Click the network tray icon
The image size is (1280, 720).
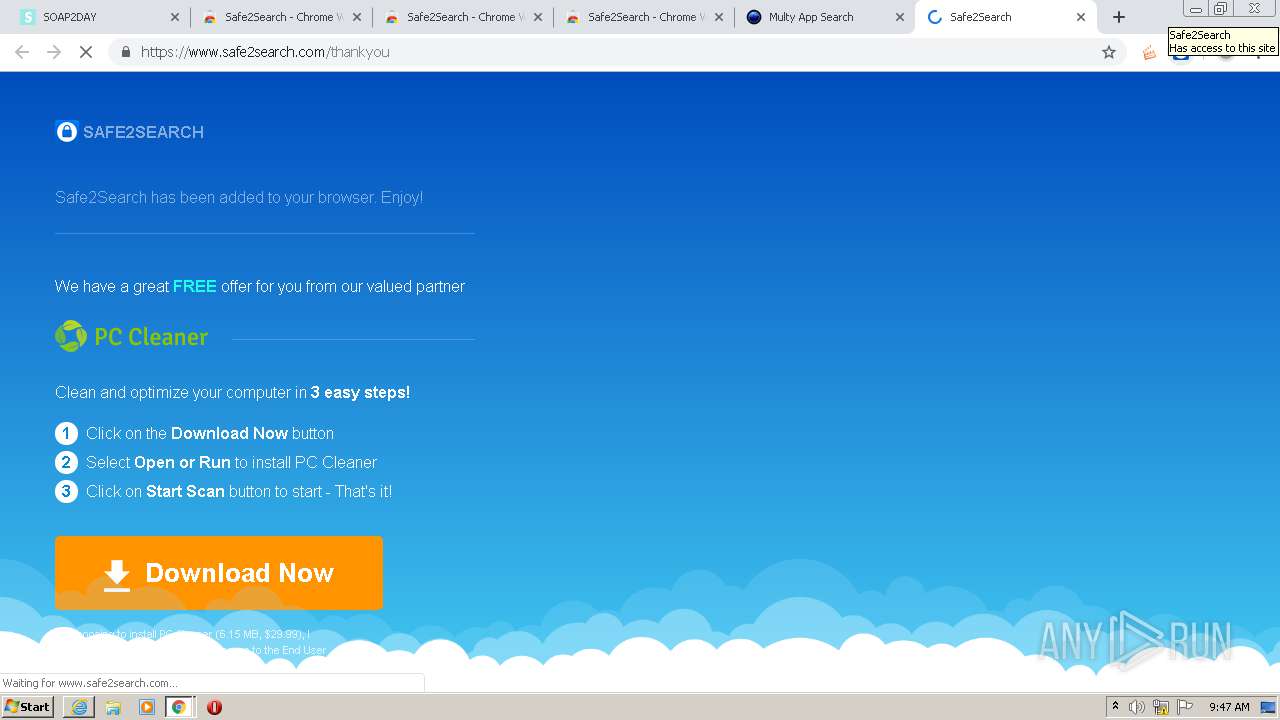point(1161,707)
